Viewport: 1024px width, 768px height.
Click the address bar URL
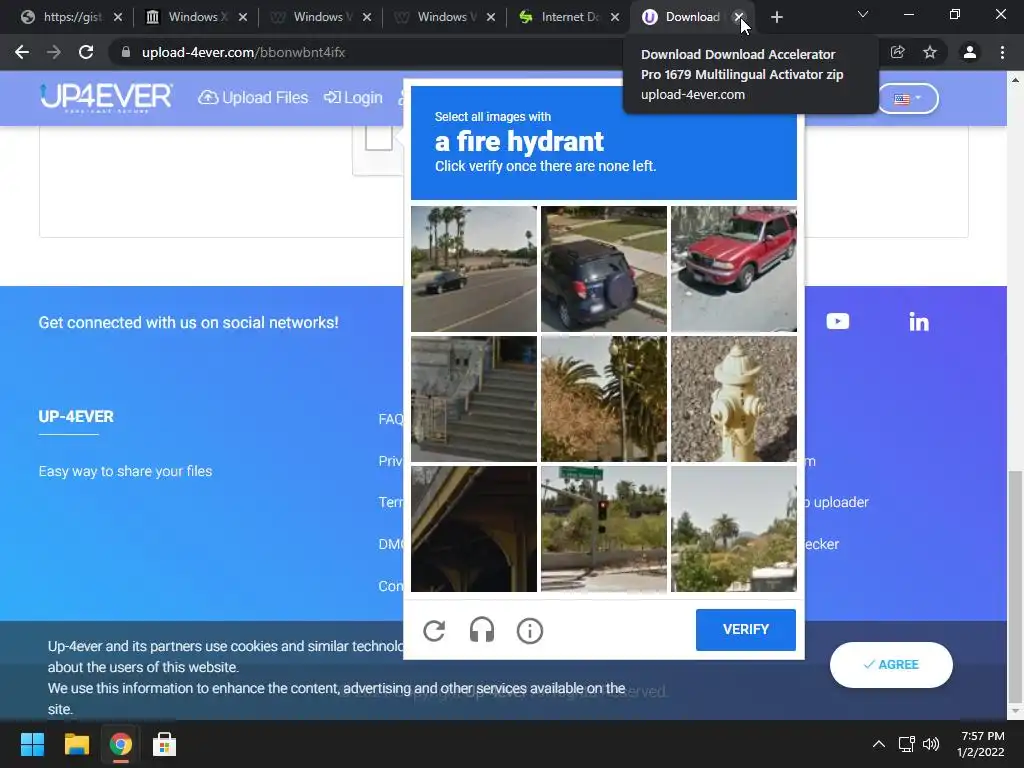(244, 52)
